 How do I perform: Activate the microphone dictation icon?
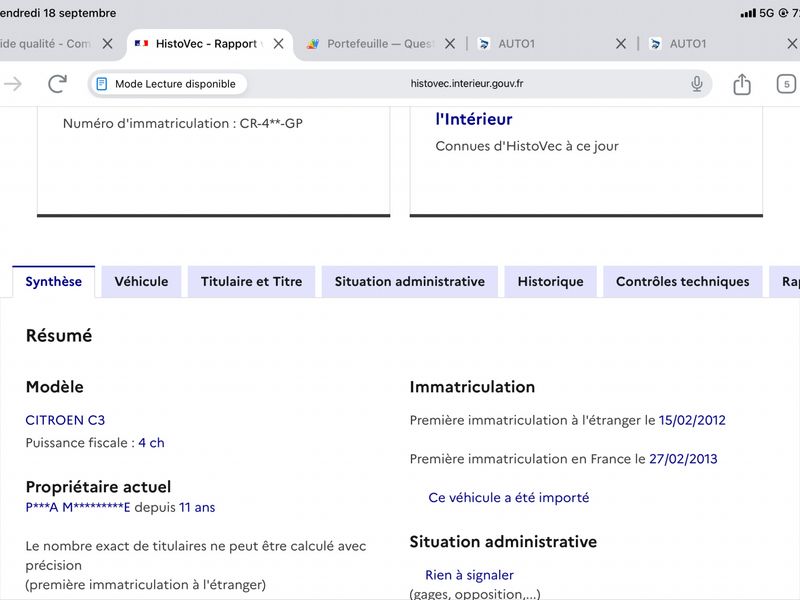click(x=696, y=84)
